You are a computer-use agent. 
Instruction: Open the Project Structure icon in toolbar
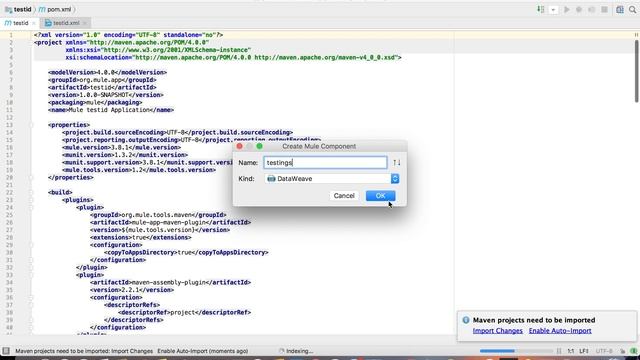click(620, 9)
